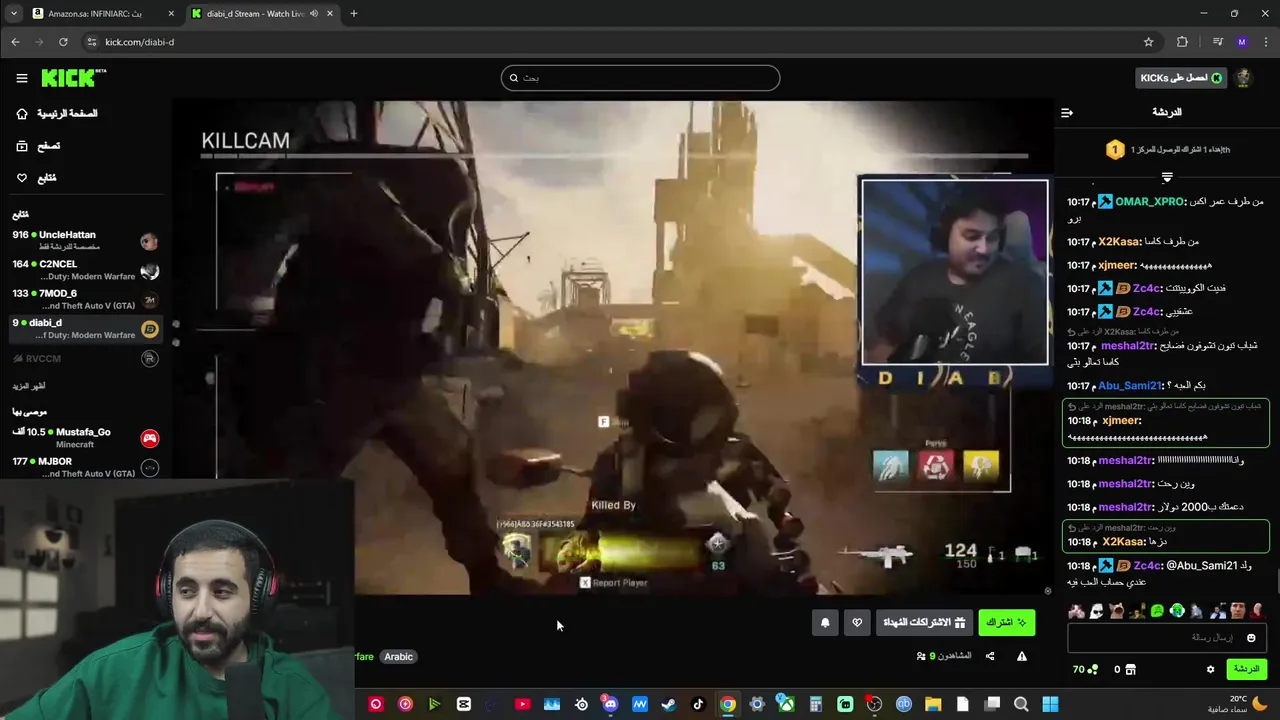Open the weather widget showing 20°C
This screenshot has width=1280, height=720.
coord(1237,704)
